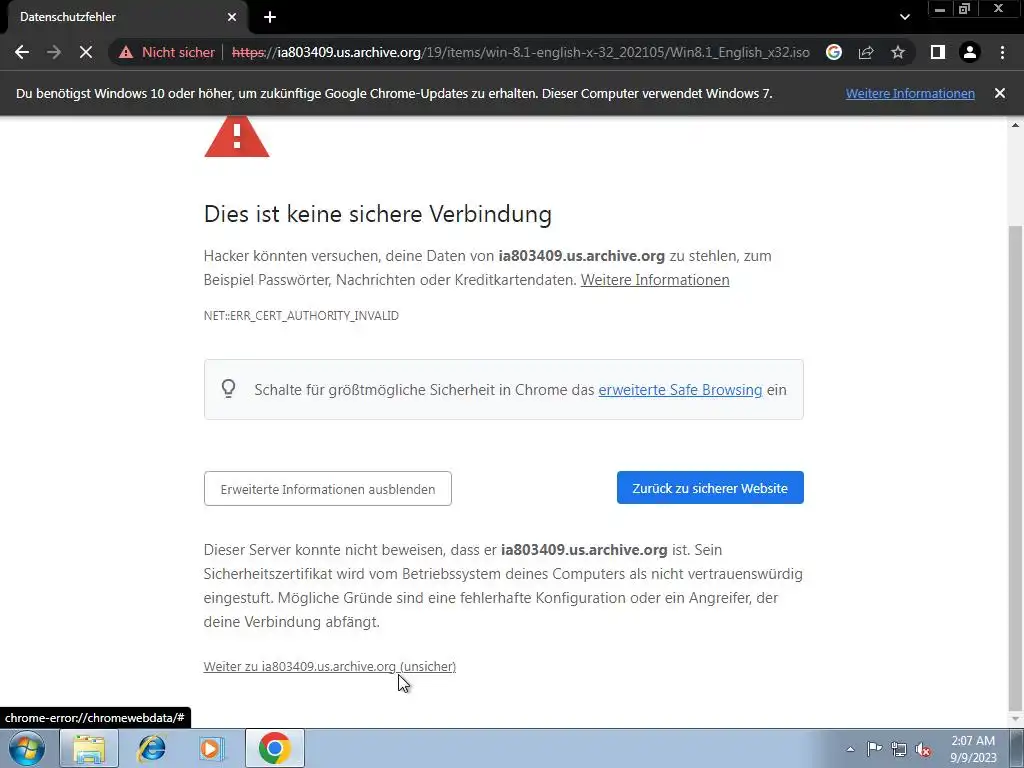Open a new tab with the plus button
1024x768 pixels.
[270, 17]
